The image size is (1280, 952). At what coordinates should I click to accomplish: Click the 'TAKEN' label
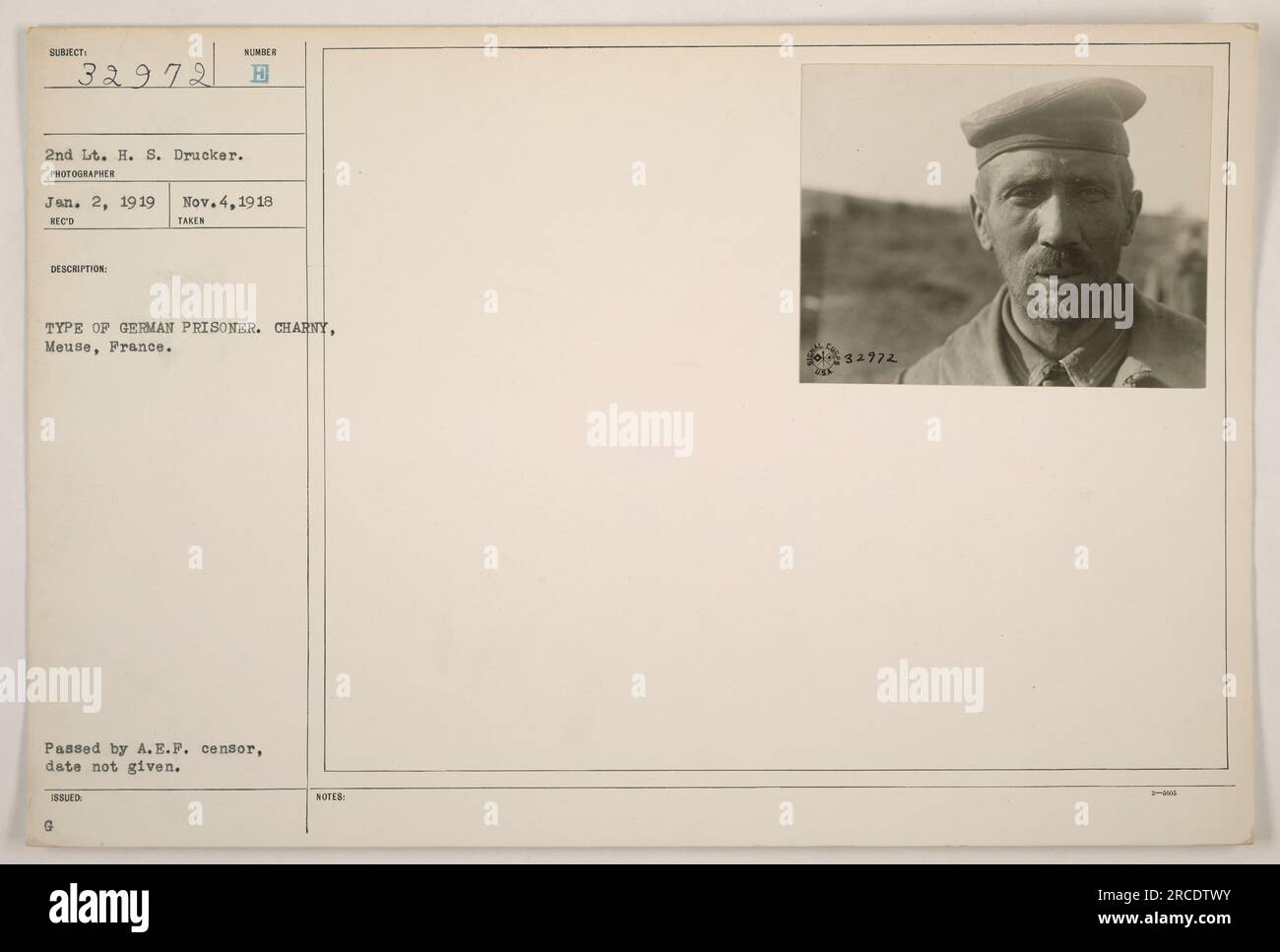point(191,221)
